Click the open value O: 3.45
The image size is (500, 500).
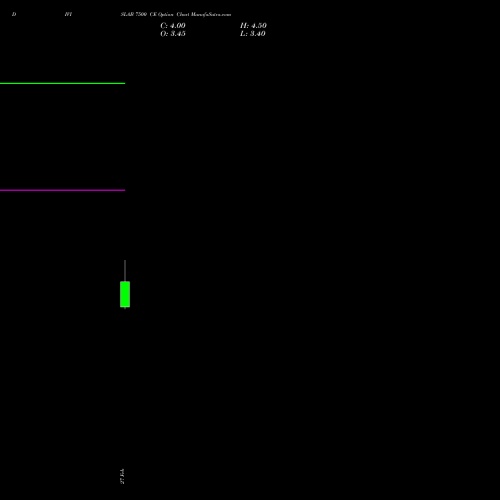point(173,34)
